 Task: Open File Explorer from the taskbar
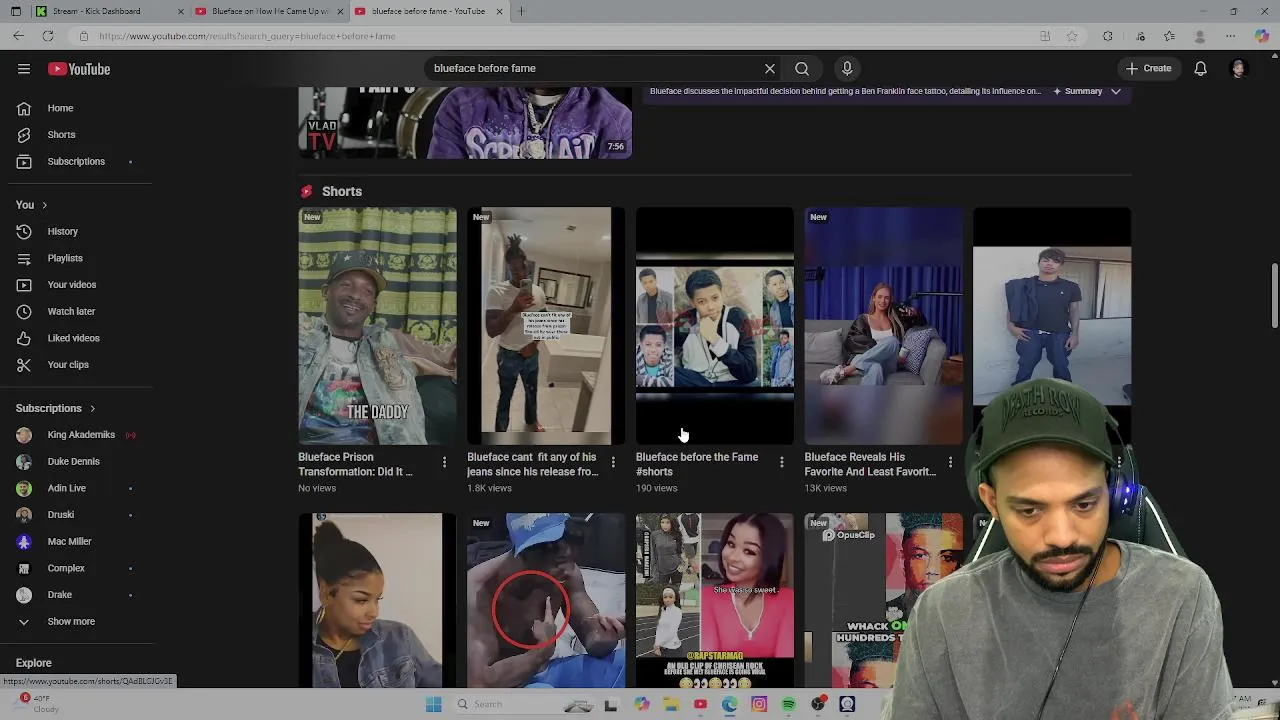click(x=671, y=704)
